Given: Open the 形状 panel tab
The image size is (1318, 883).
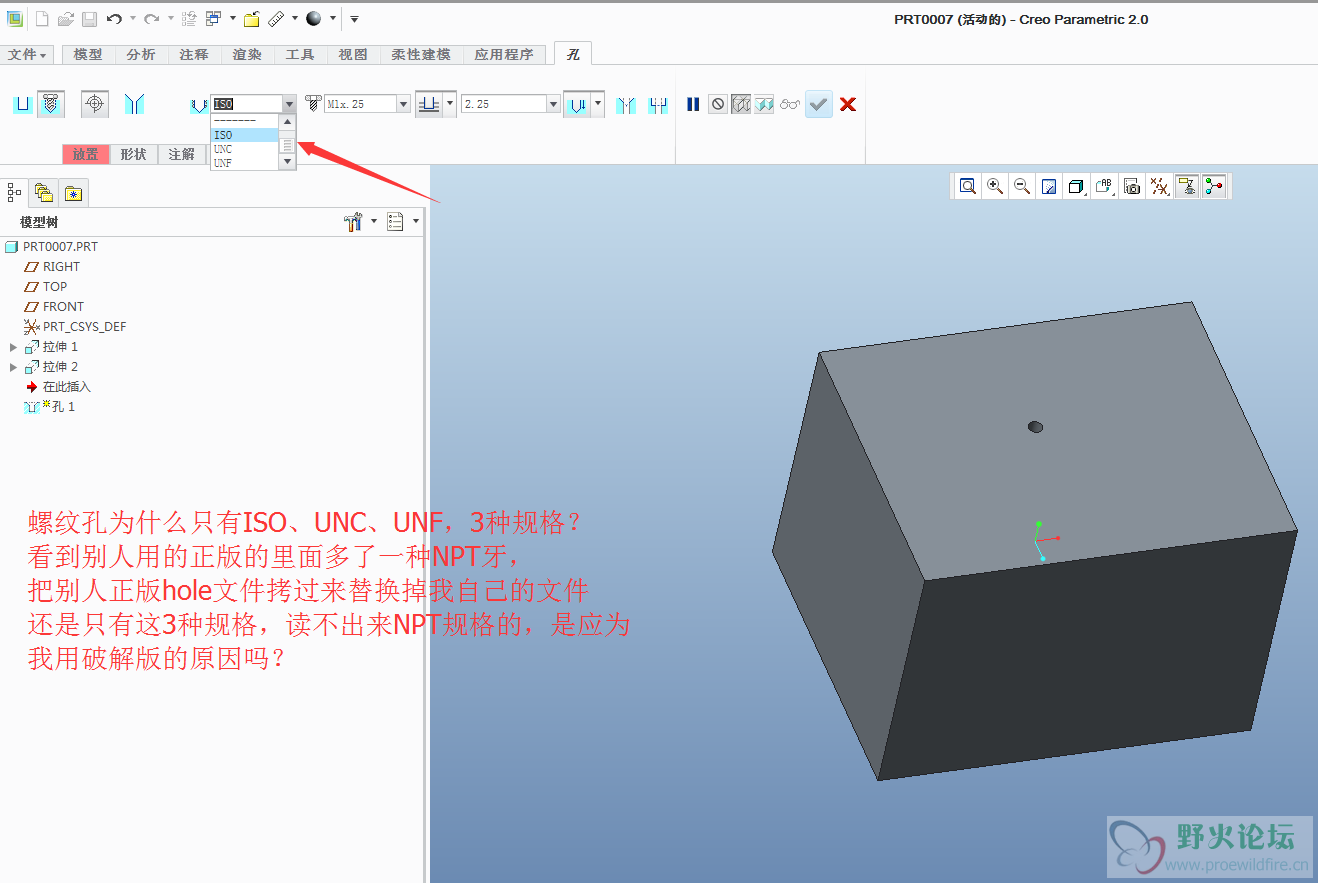Looking at the screenshot, I should [133, 154].
